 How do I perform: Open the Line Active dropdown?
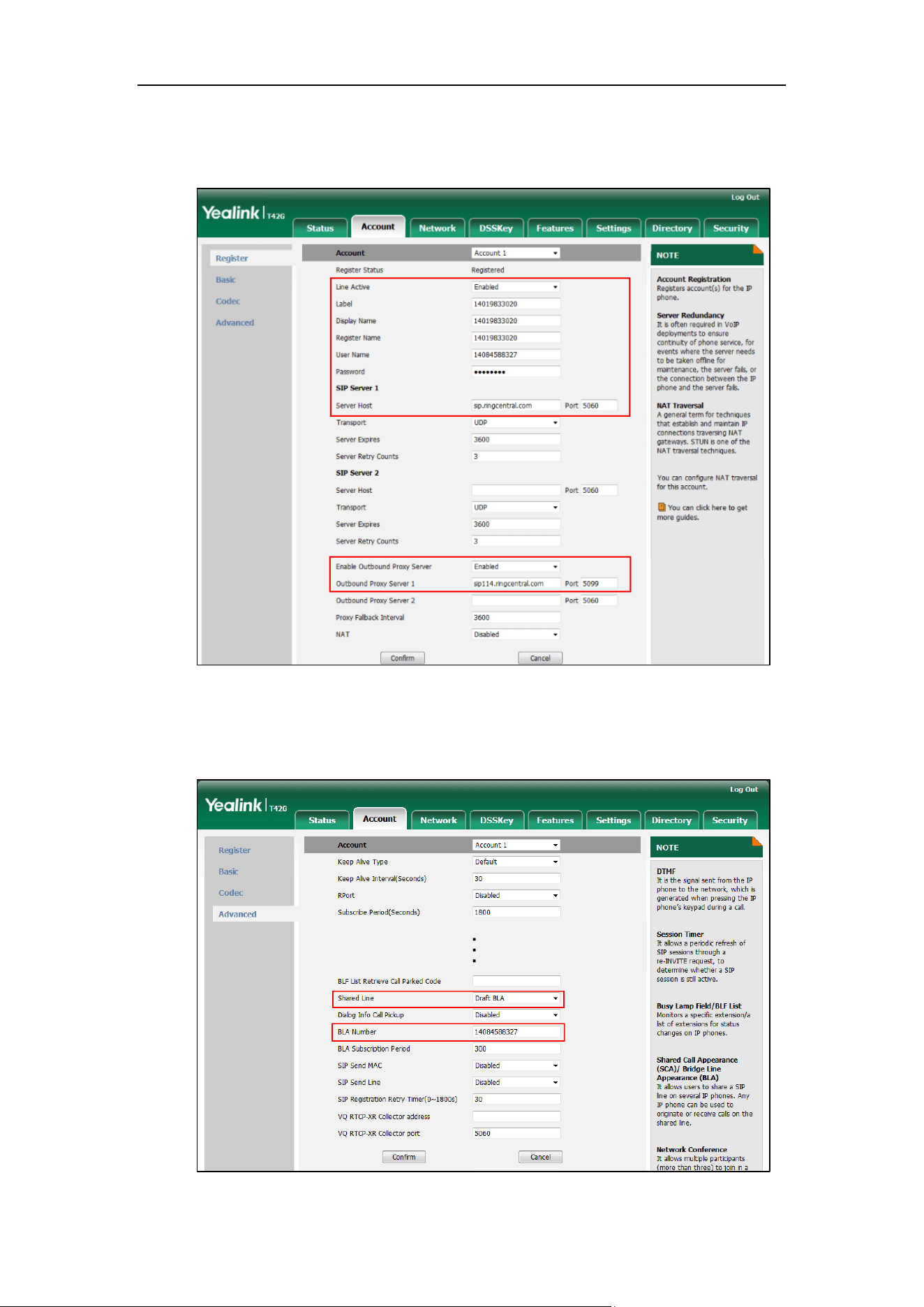pos(516,287)
